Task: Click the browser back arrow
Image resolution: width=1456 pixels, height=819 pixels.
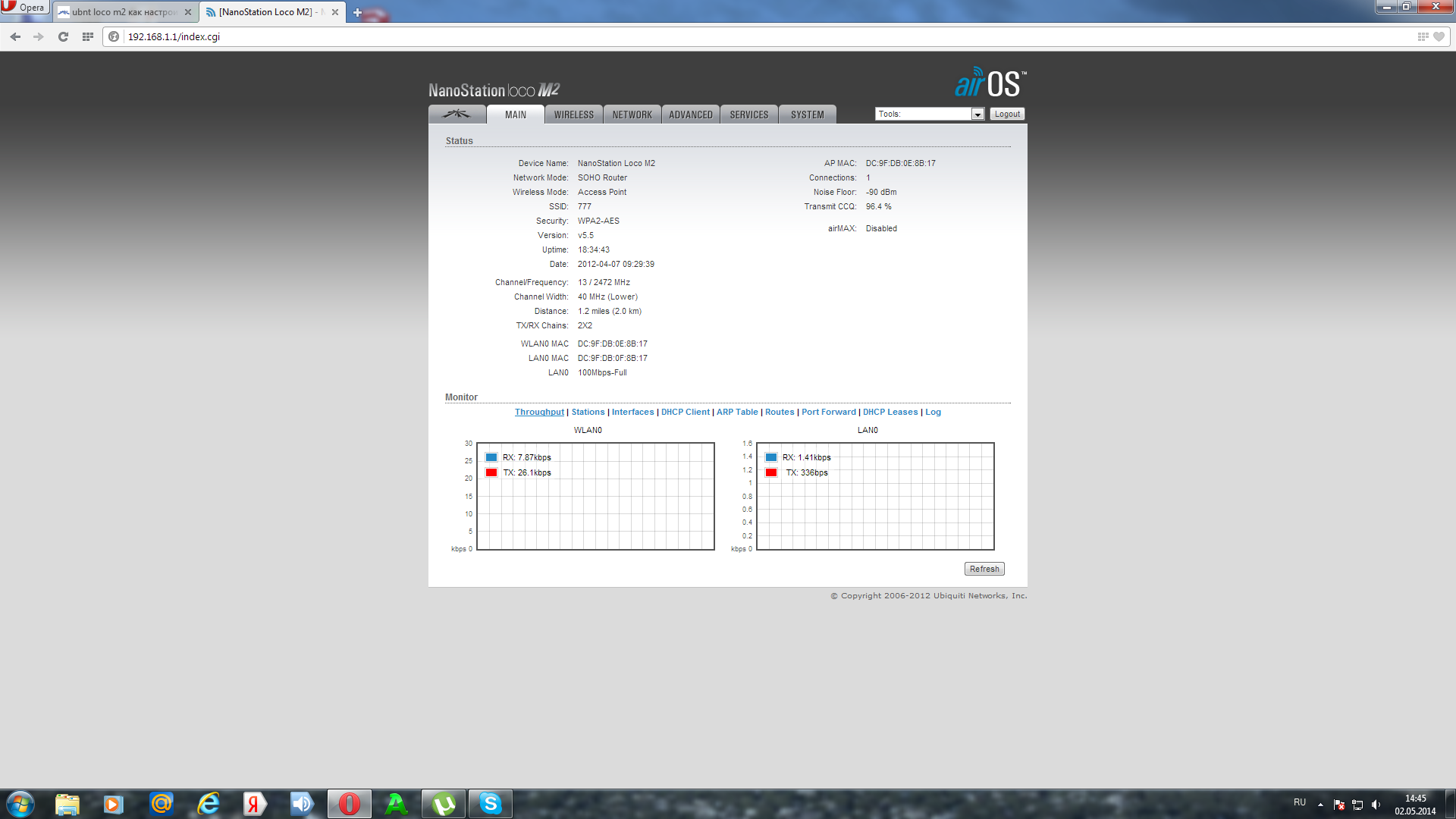Action: coord(15,36)
